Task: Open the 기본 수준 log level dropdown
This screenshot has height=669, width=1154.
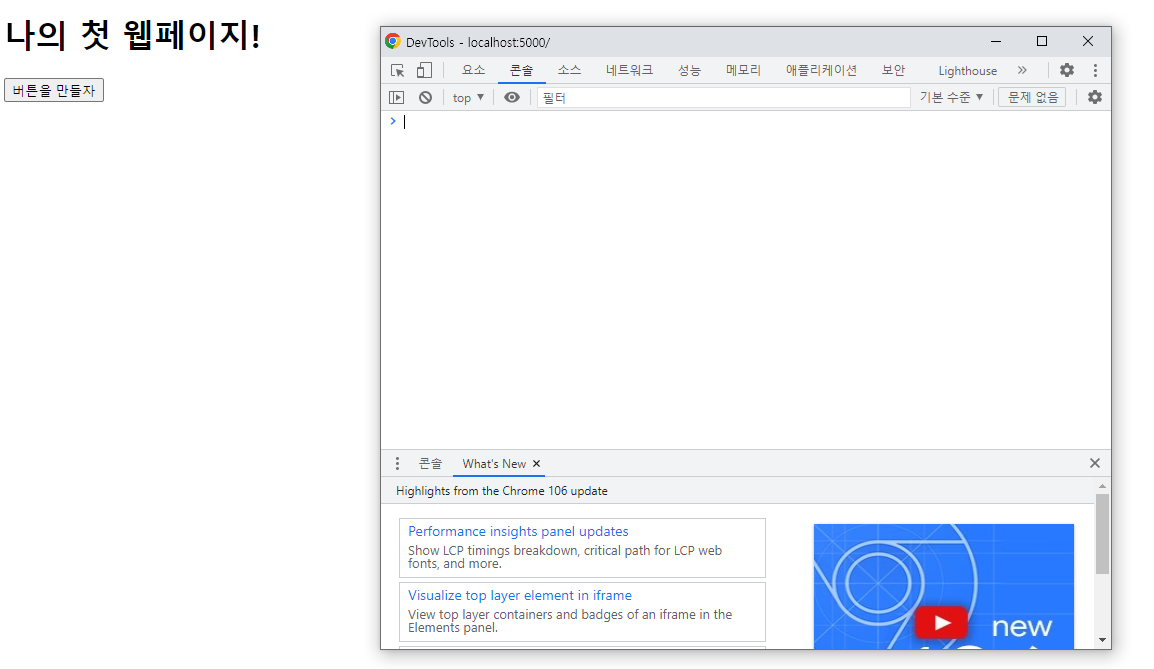Action: pyautogui.click(x=951, y=97)
